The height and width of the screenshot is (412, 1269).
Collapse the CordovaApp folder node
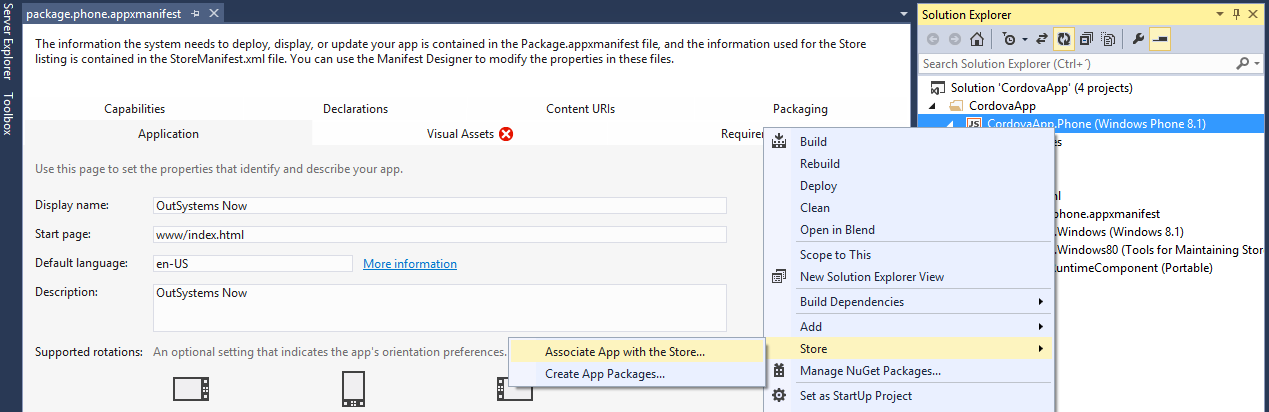pos(934,106)
